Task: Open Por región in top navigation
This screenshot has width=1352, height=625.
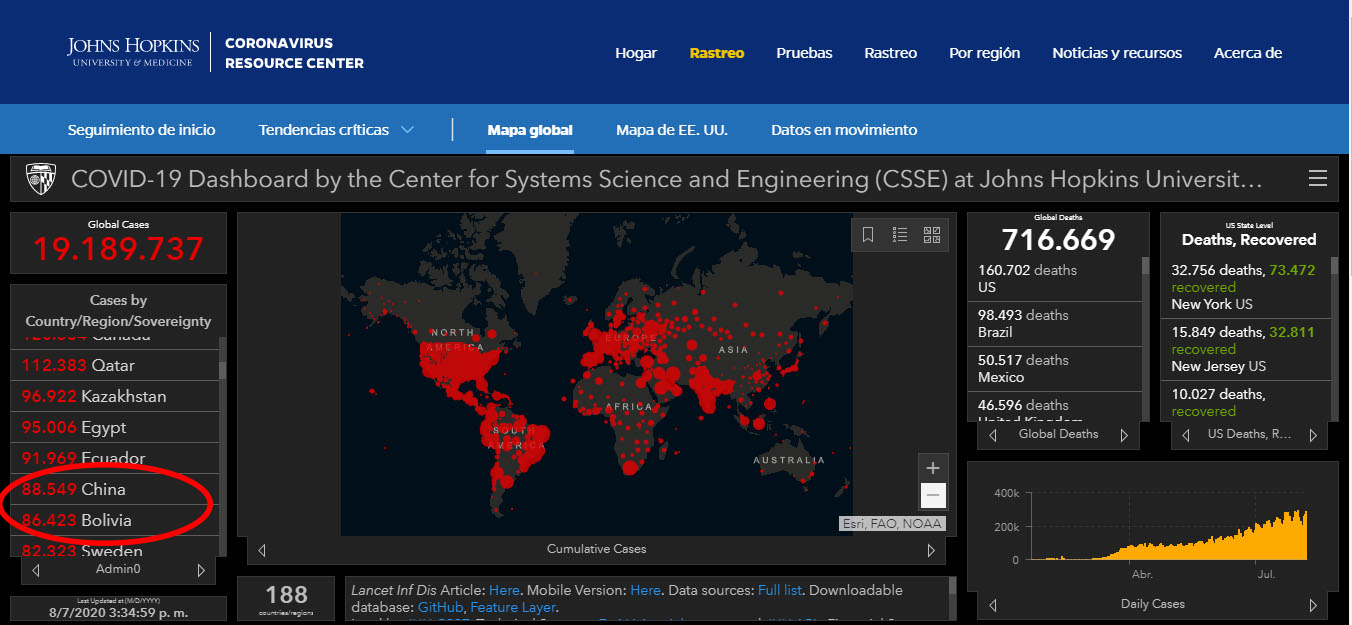Action: click(985, 53)
